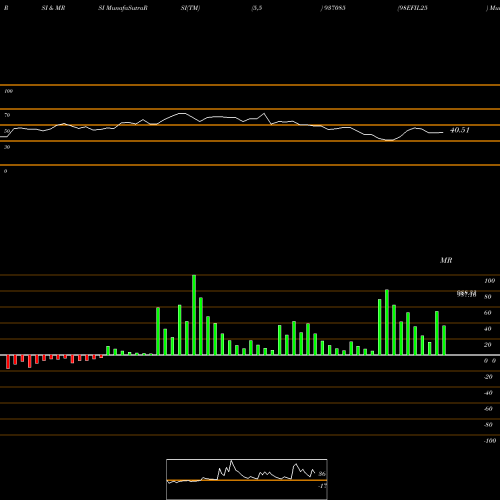
Task: Click the MR axis label 80
Action: pyautogui.click(x=488, y=297)
